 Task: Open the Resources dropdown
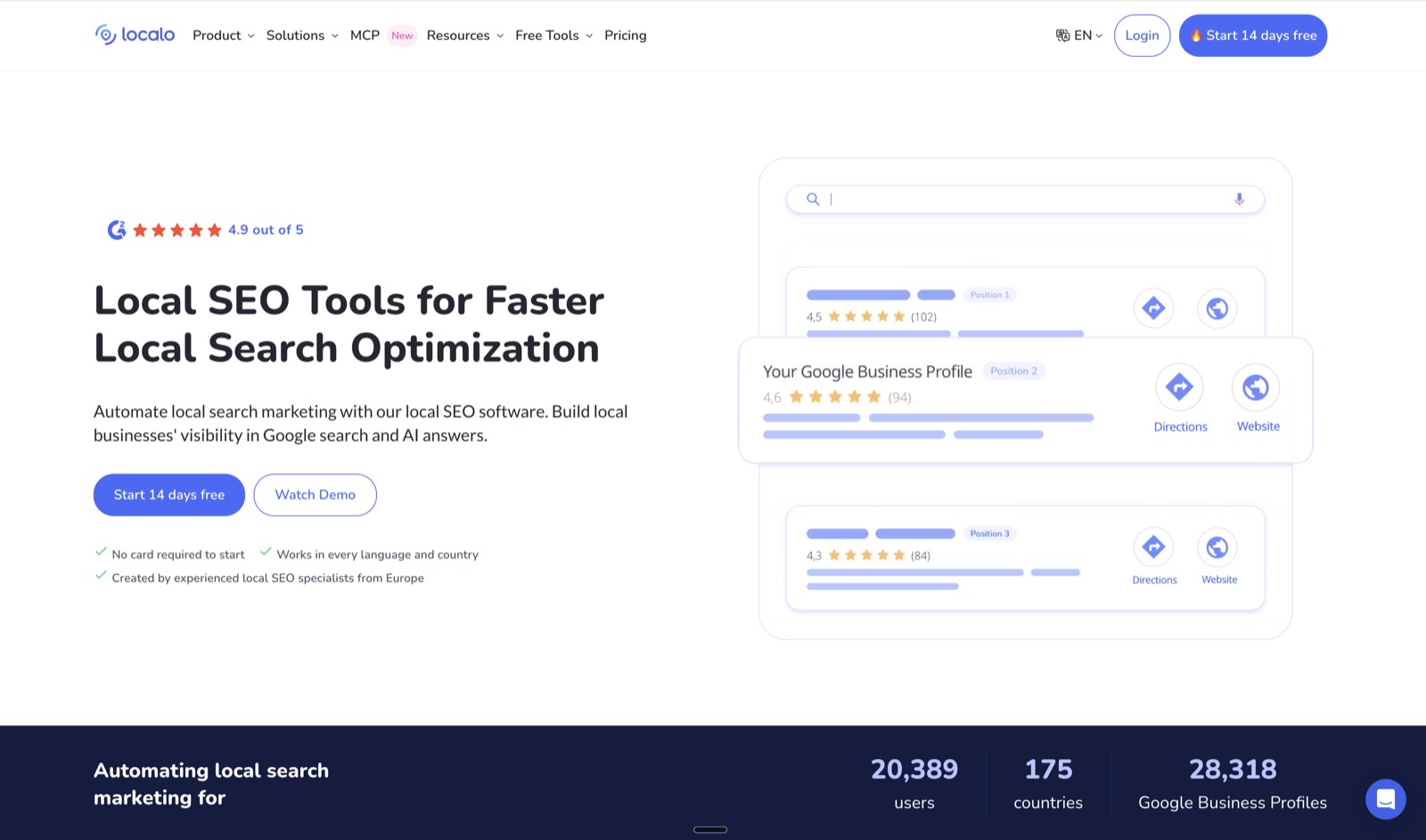point(465,36)
